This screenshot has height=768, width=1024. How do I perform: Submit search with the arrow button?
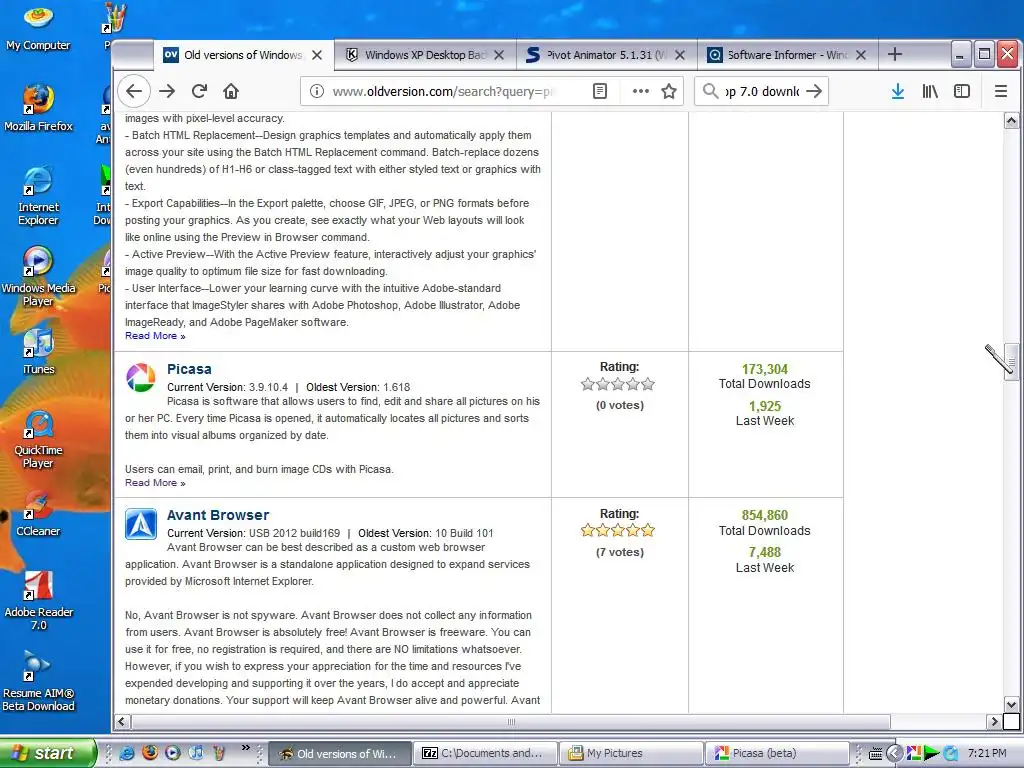[x=814, y=91]
